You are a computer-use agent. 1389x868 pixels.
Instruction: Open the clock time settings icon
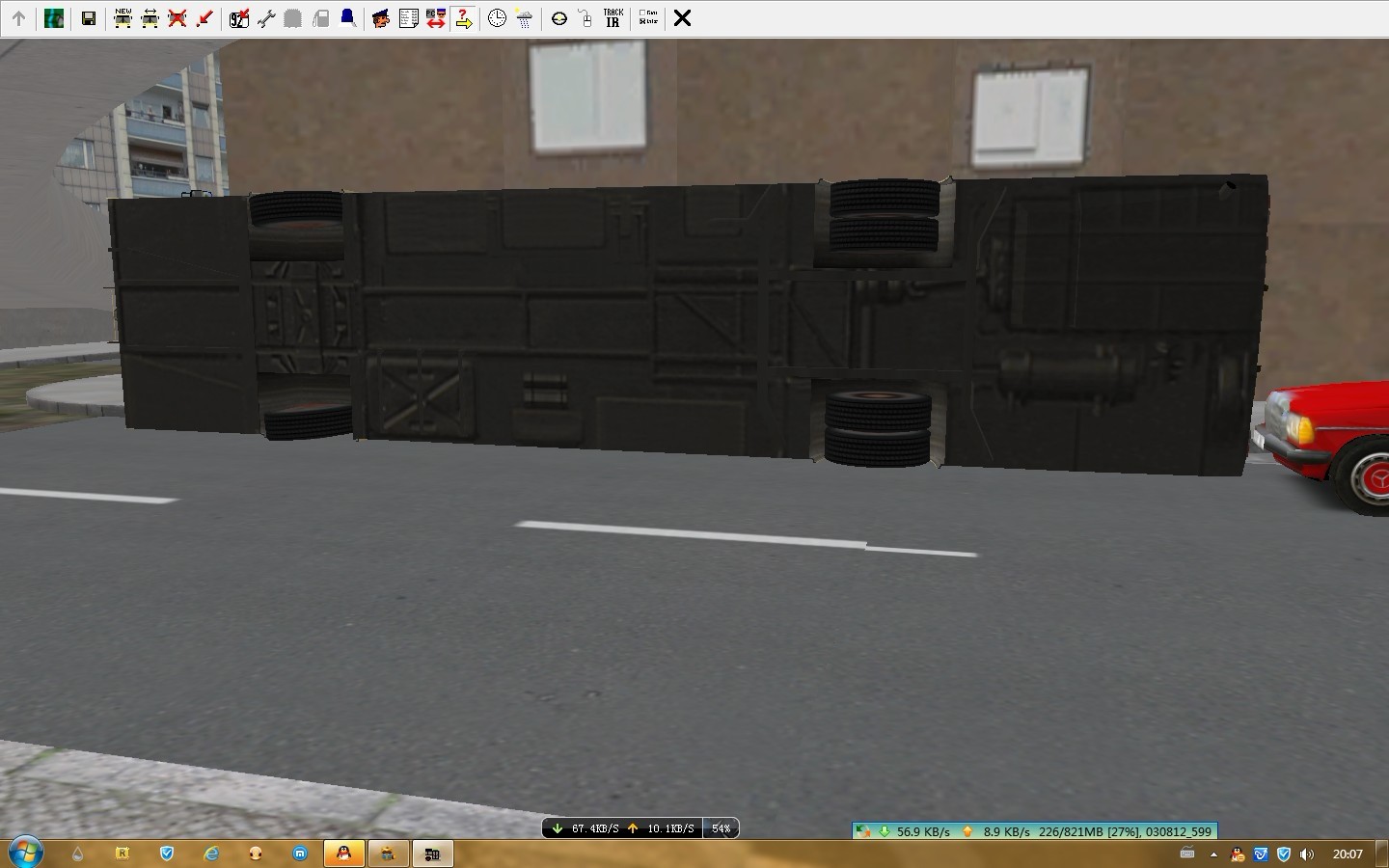(x=497, y=18)
